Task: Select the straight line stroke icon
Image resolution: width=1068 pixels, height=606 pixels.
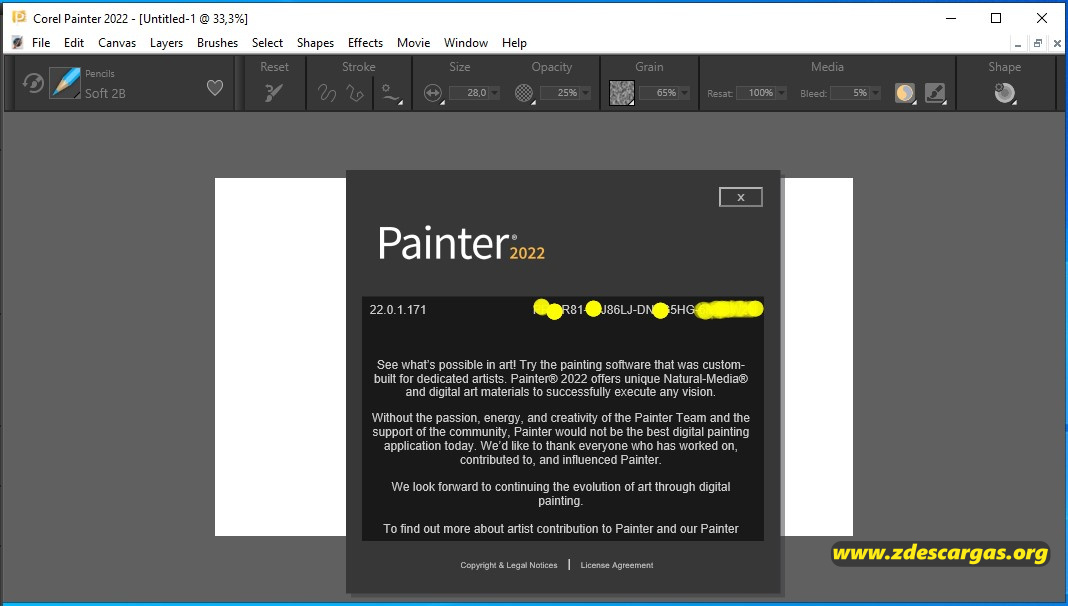Action: [x=355, y=93]
